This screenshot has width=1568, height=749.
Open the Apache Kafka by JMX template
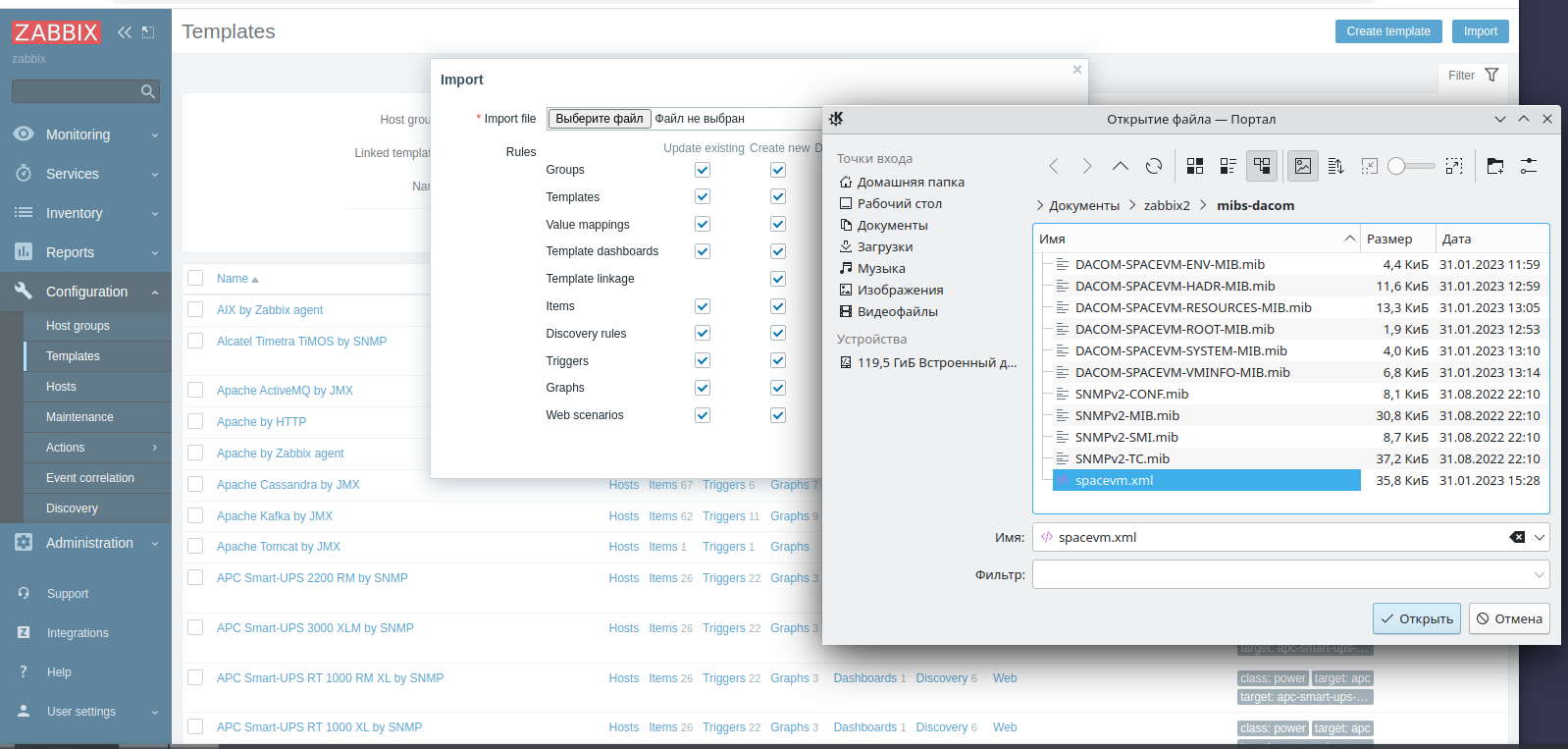275,515
